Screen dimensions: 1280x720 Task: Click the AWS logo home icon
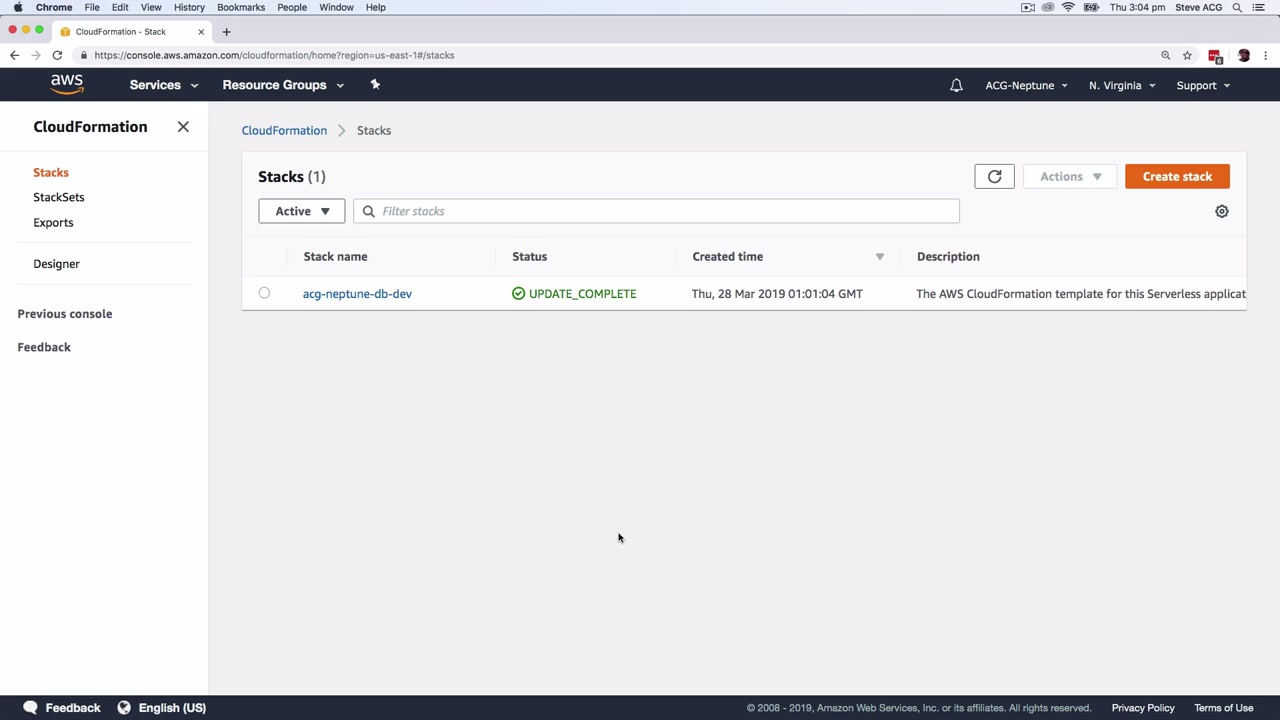tap(67, 85)
